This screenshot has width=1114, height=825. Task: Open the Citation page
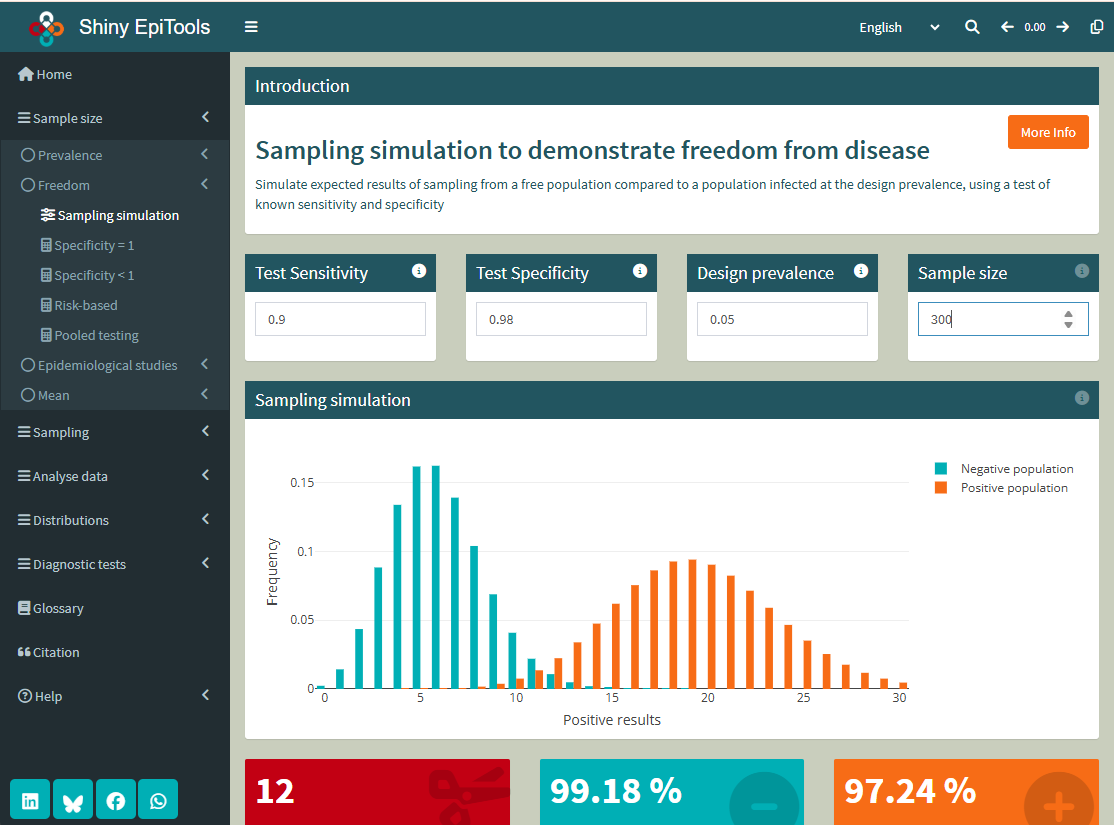coord(55,651)
